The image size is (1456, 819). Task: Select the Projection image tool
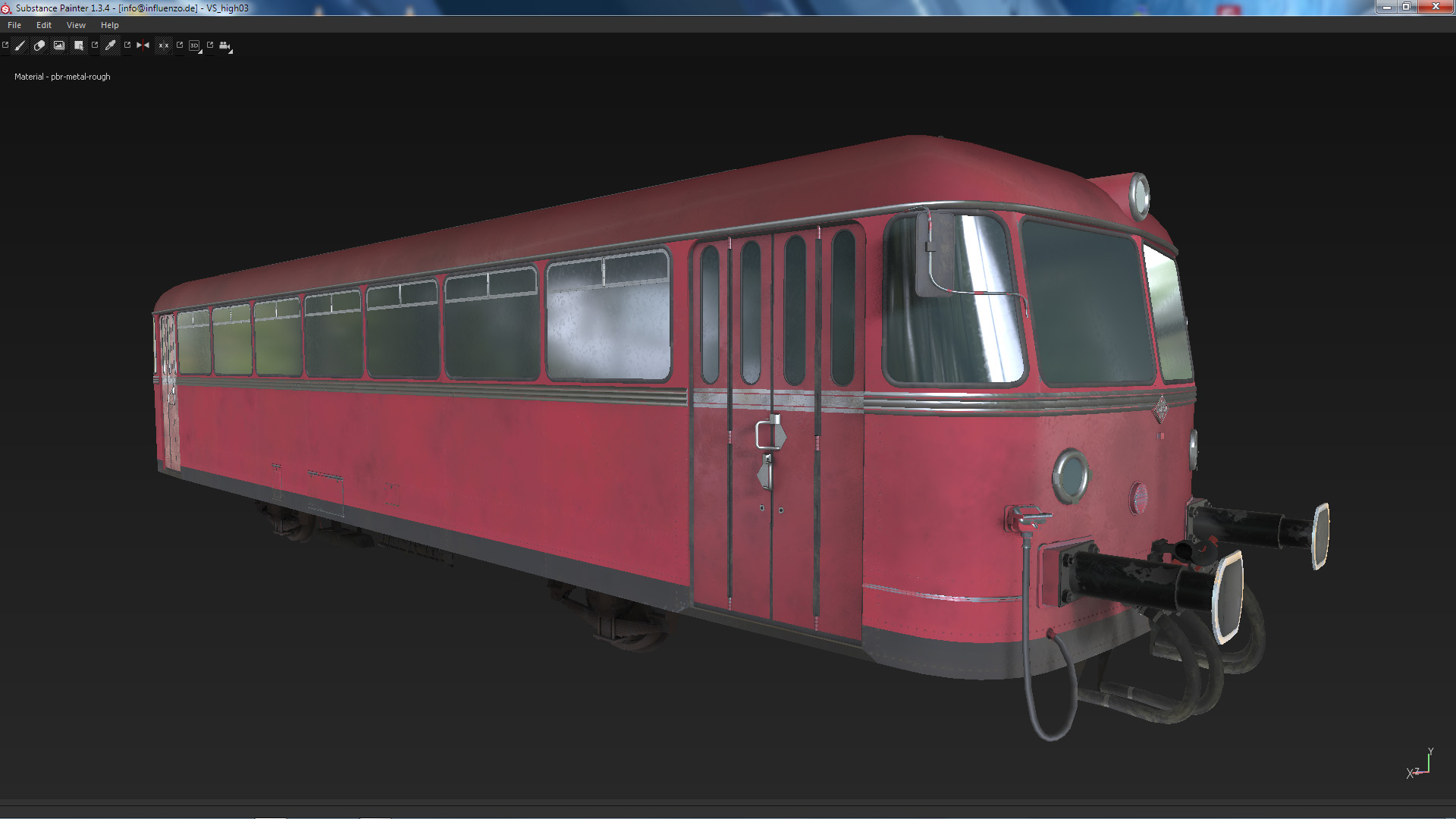[59, 45]
